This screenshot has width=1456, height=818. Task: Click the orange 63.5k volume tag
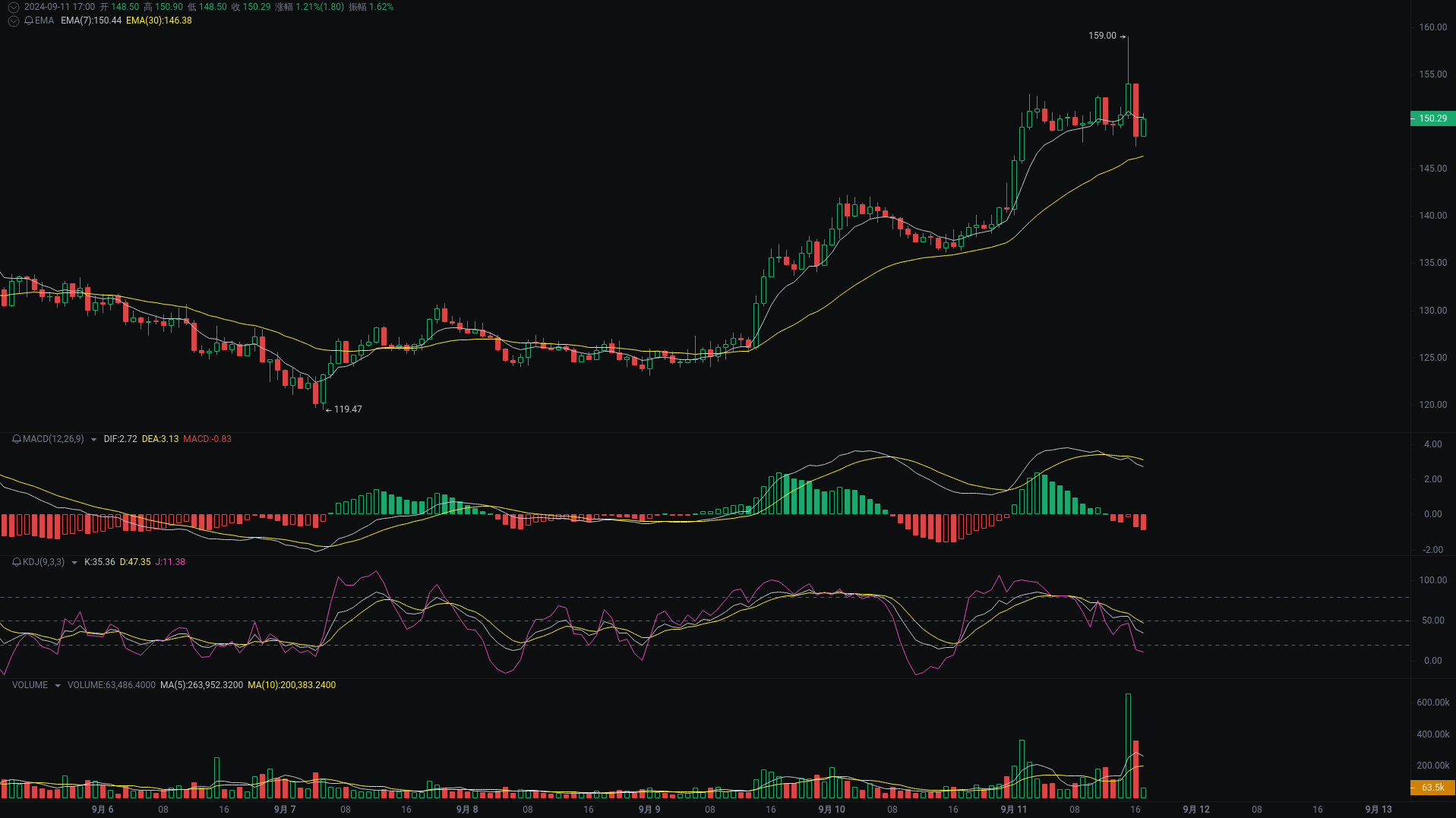(x=1433, y=788)
